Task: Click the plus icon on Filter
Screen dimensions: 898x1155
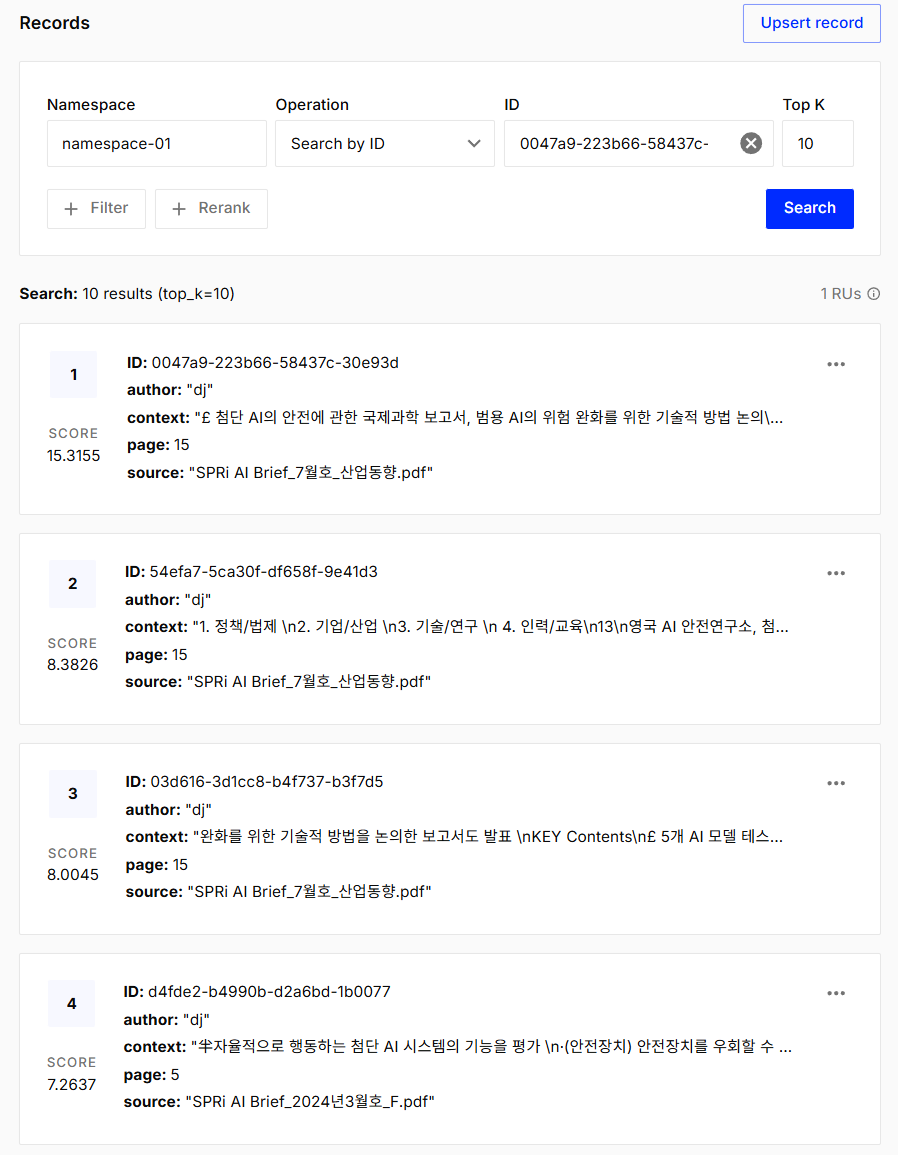Action: point(71,208)
